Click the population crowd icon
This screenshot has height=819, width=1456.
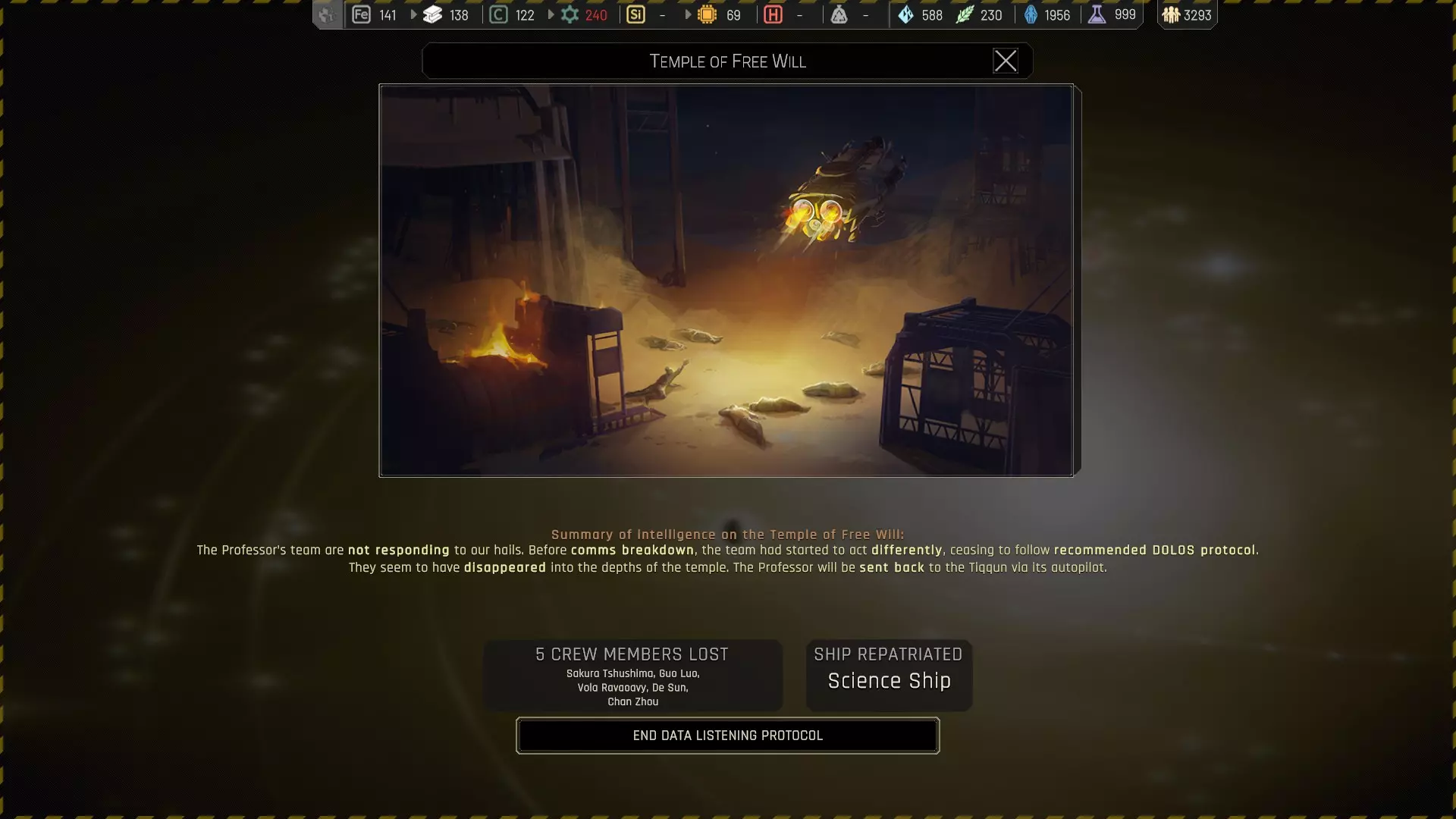click(x=1171, y=14)
